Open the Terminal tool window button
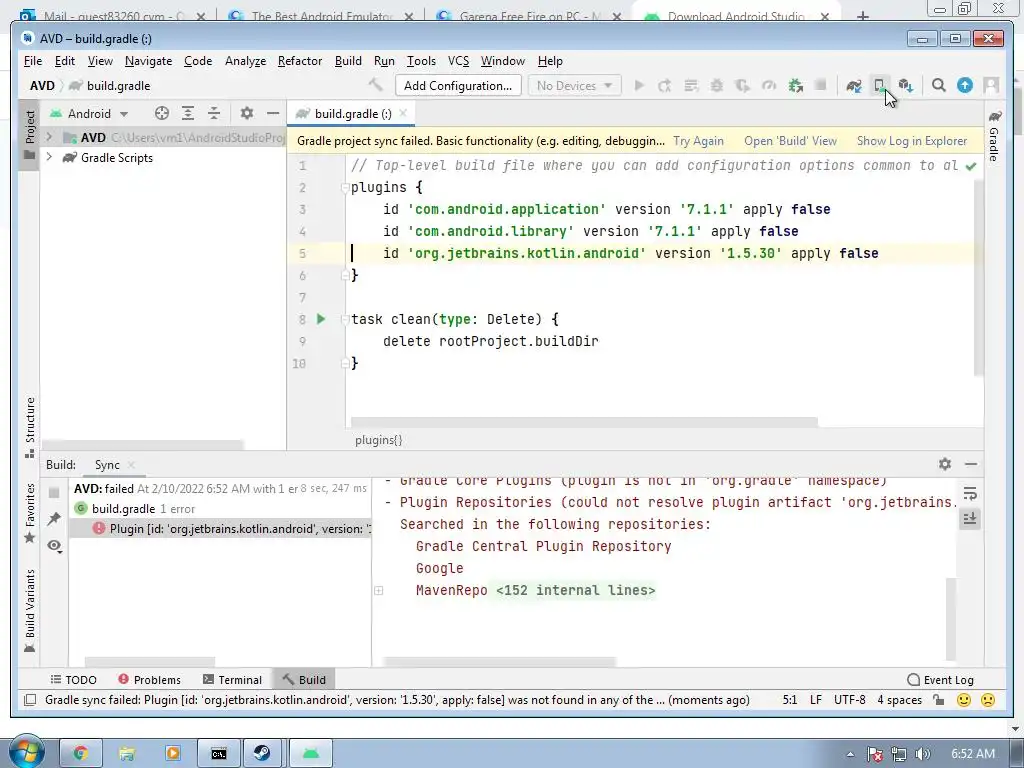Image resolution: width=1024 pixels, height=768 pixels. point(232,680)
